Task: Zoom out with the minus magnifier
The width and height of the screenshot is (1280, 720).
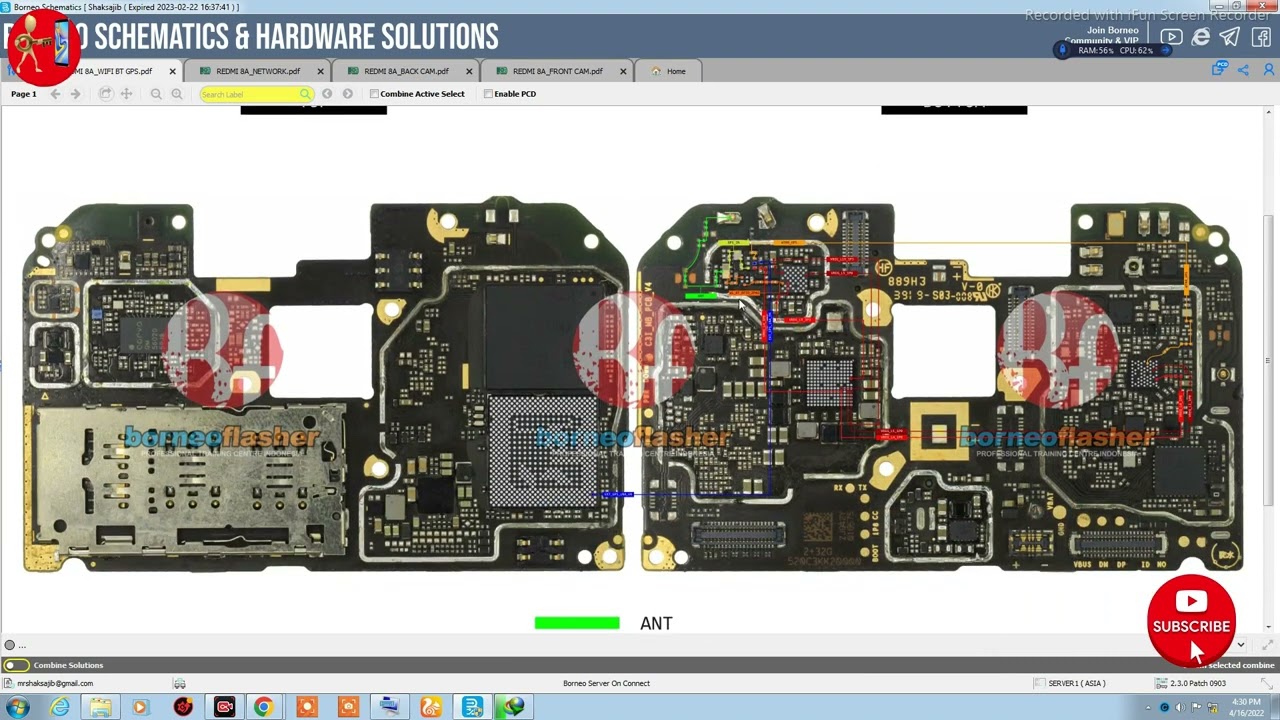Action: tap(156, 94)
